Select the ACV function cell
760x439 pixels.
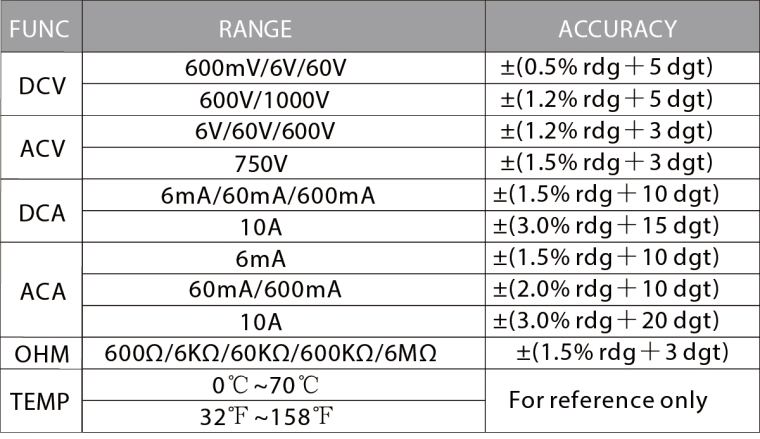(x=41, y=148)
